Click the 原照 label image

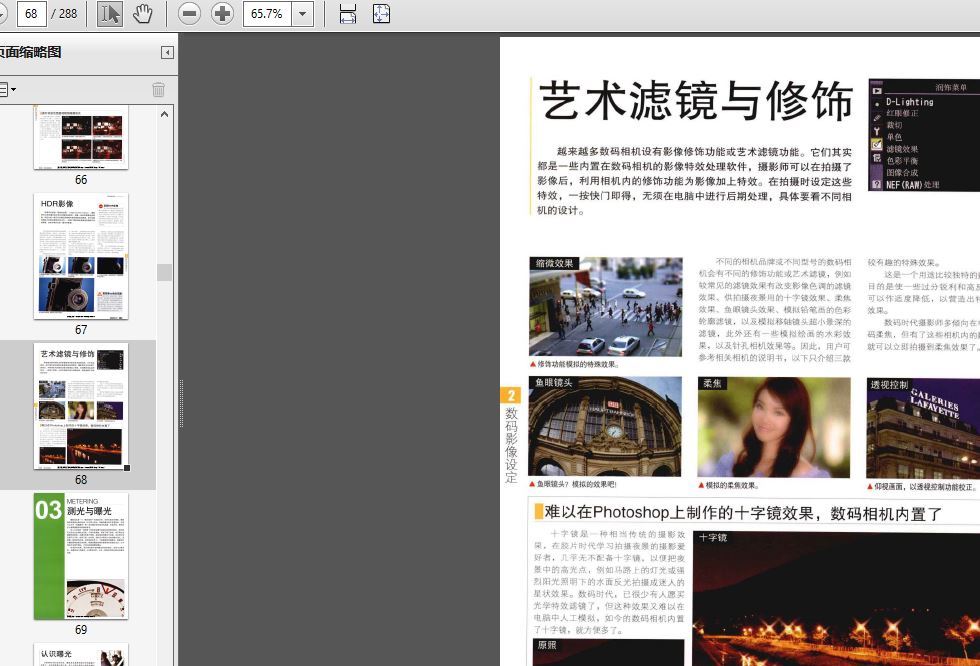pyautogui.click(x=609, y=652)
